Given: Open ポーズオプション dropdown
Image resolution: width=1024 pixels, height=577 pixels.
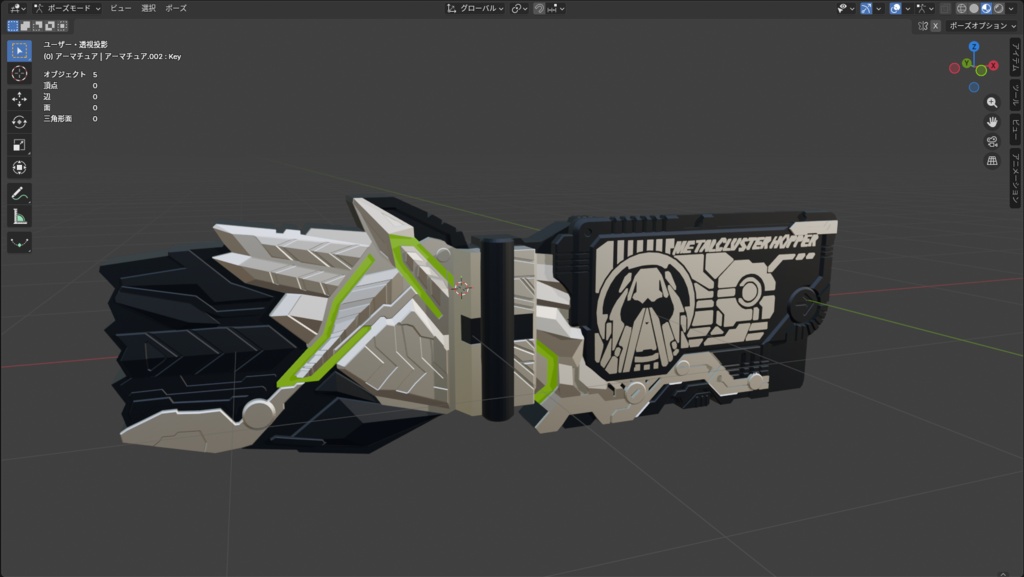Looking at the screenshot, I should pos(982,26).
